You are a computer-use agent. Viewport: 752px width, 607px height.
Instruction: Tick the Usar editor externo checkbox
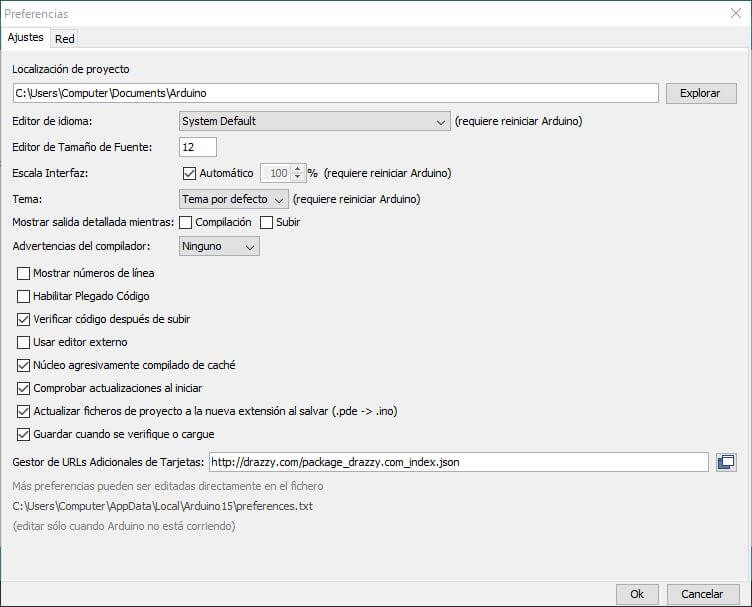tap(24, 342)
